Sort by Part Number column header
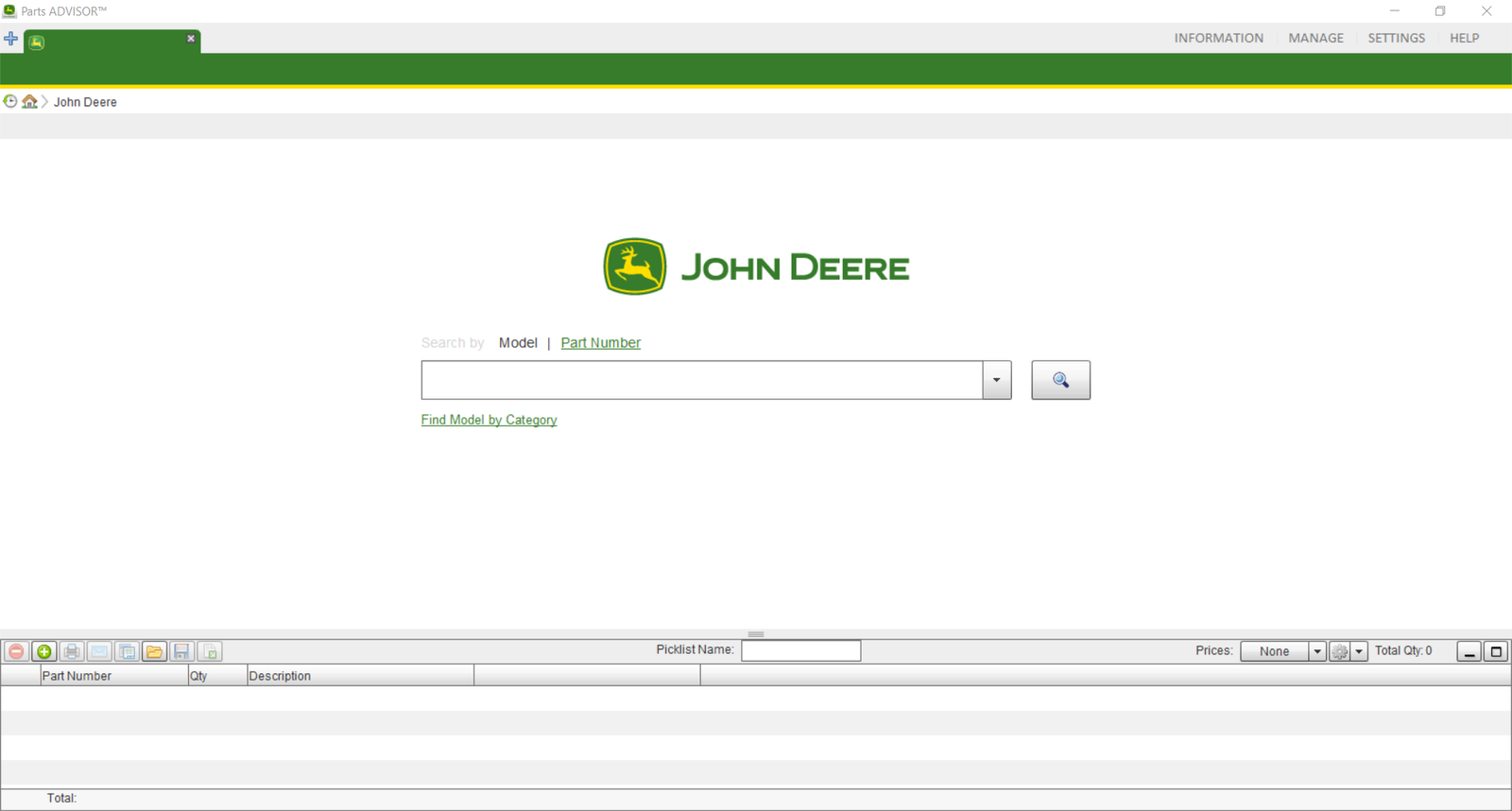 (x=114, y=676)
